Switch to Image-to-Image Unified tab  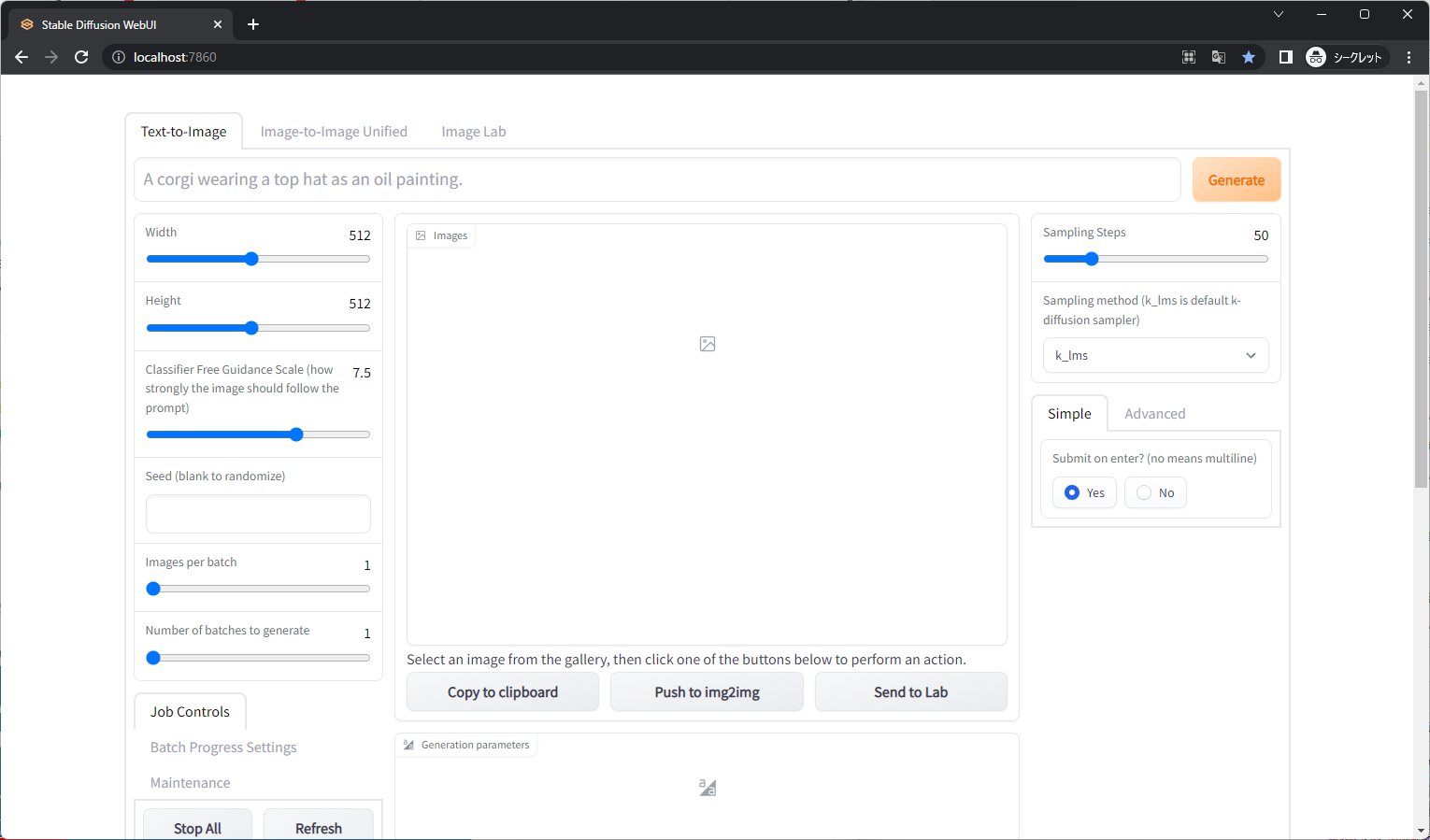[334, 132]
